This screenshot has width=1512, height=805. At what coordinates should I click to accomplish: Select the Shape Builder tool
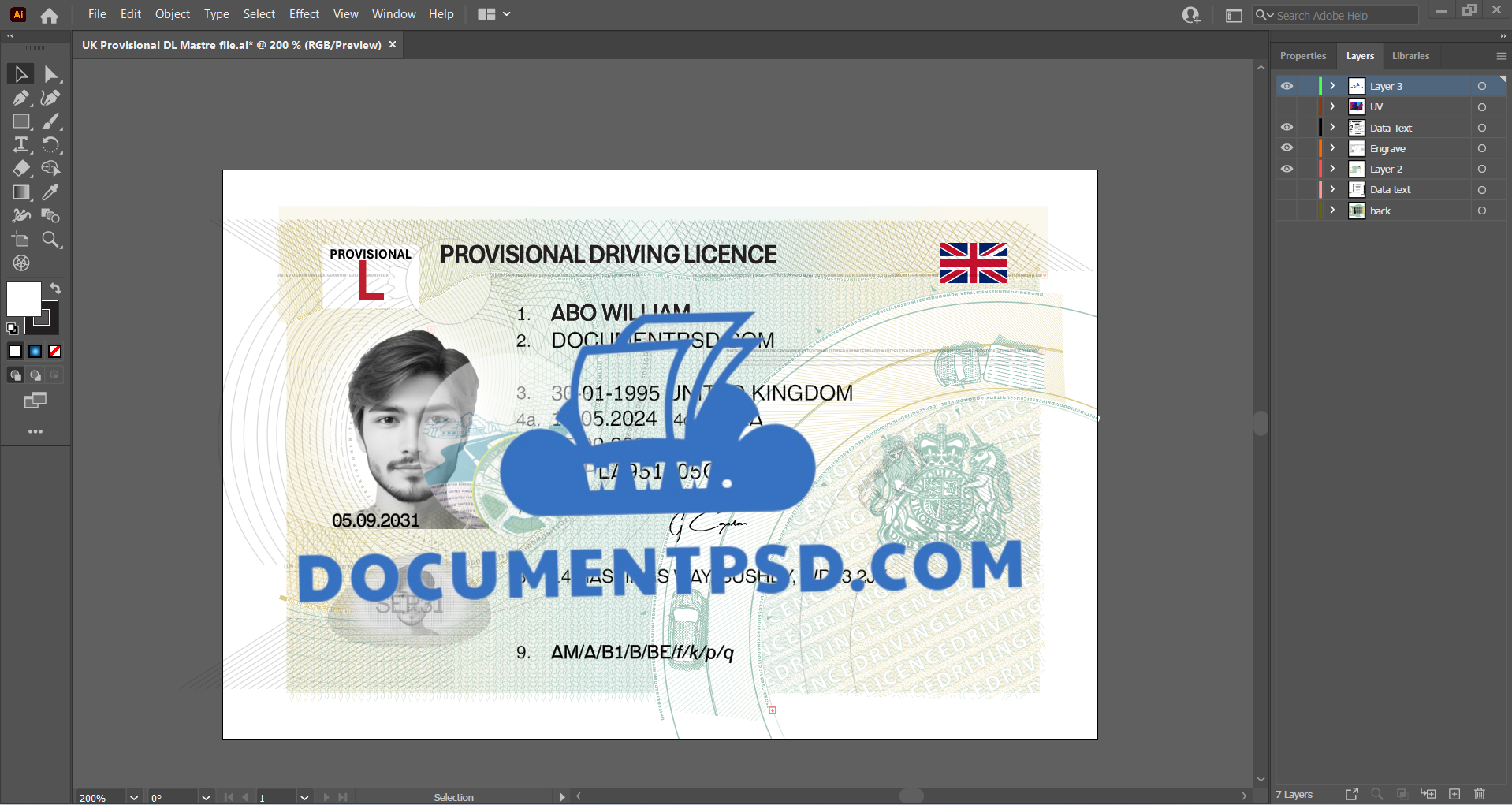pos(51,169)
